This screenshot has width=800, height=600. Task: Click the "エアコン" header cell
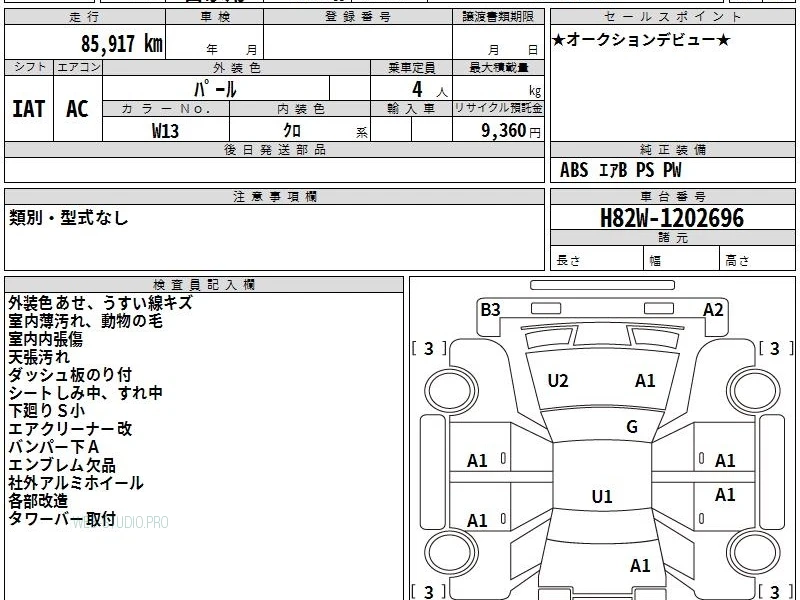tap(78, 67)
